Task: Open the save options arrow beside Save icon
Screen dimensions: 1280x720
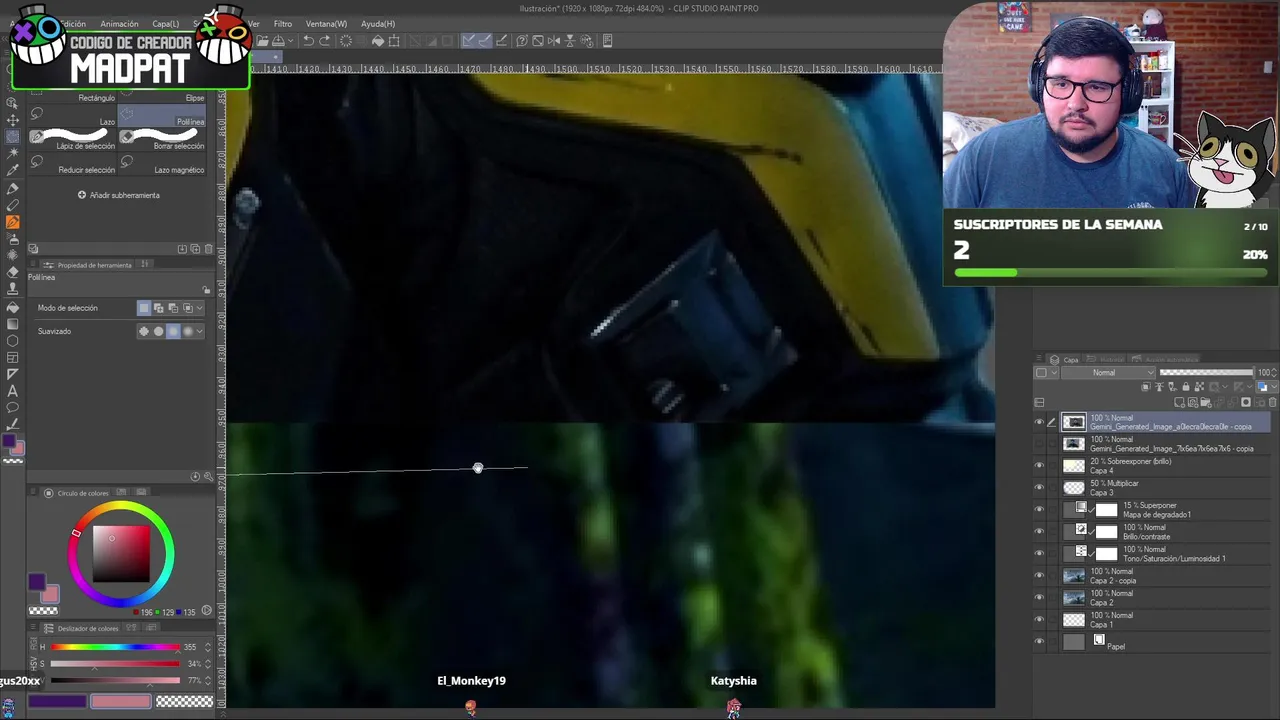Action: [291, 41]
